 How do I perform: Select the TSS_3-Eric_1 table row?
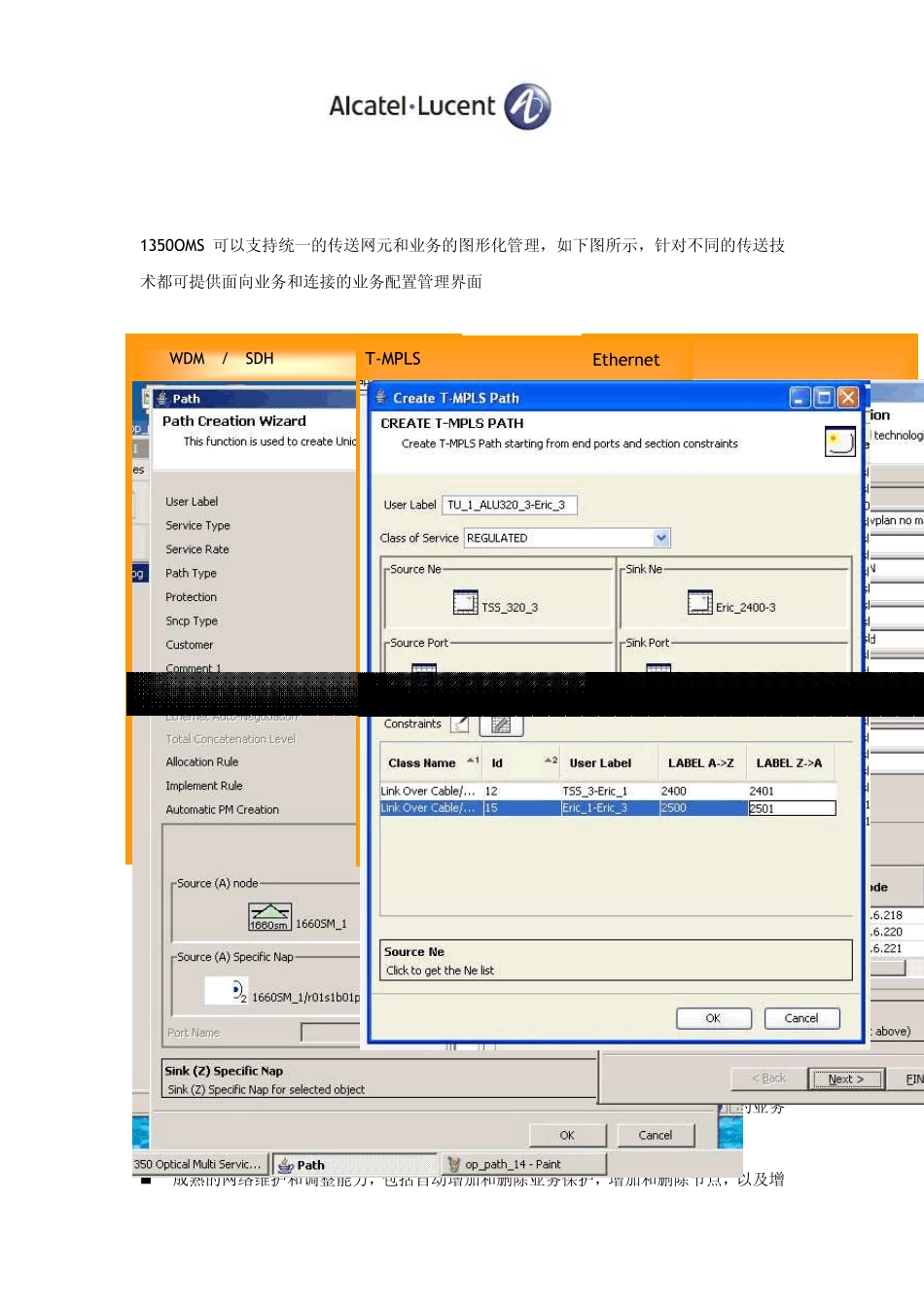coord(608,792)
